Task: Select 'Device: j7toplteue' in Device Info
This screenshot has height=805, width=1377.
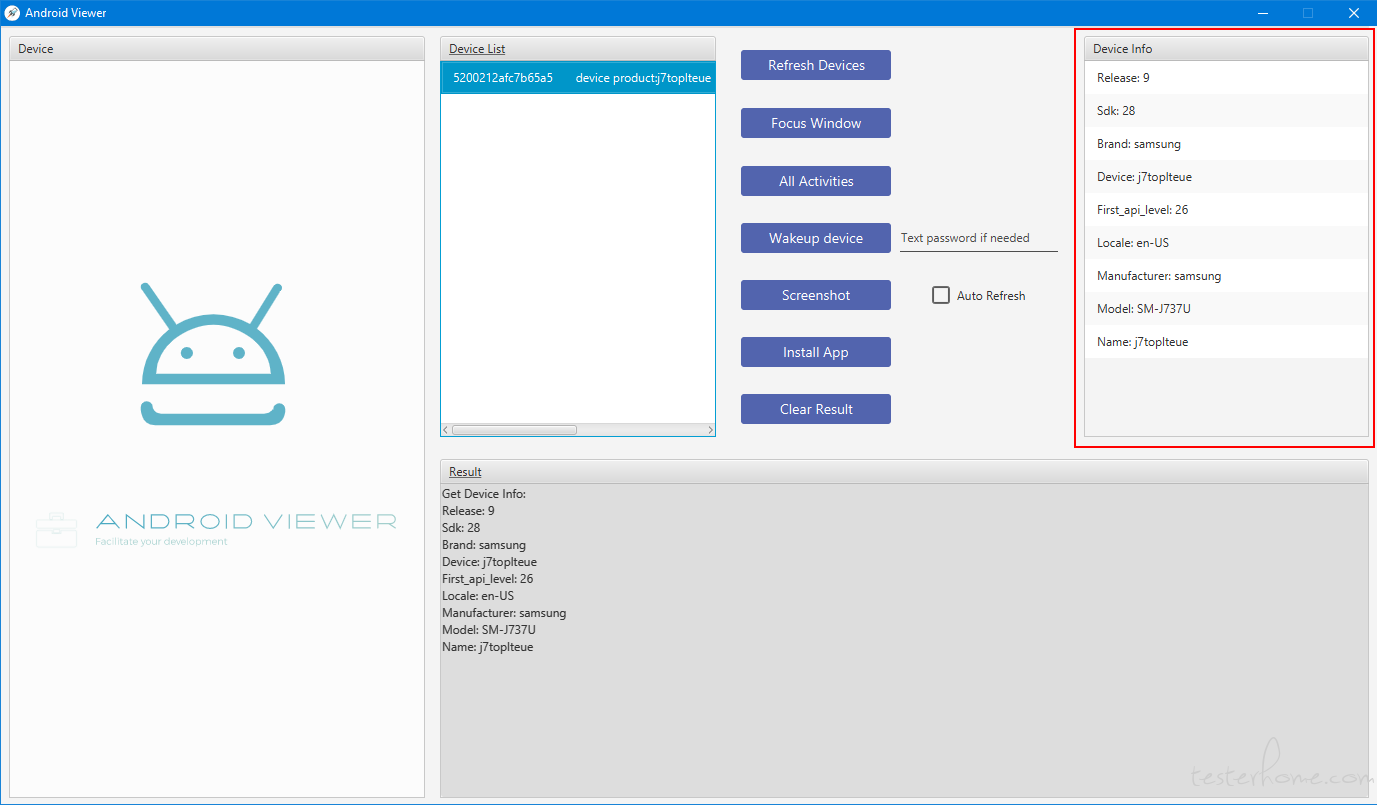Action: (1226, 177)
